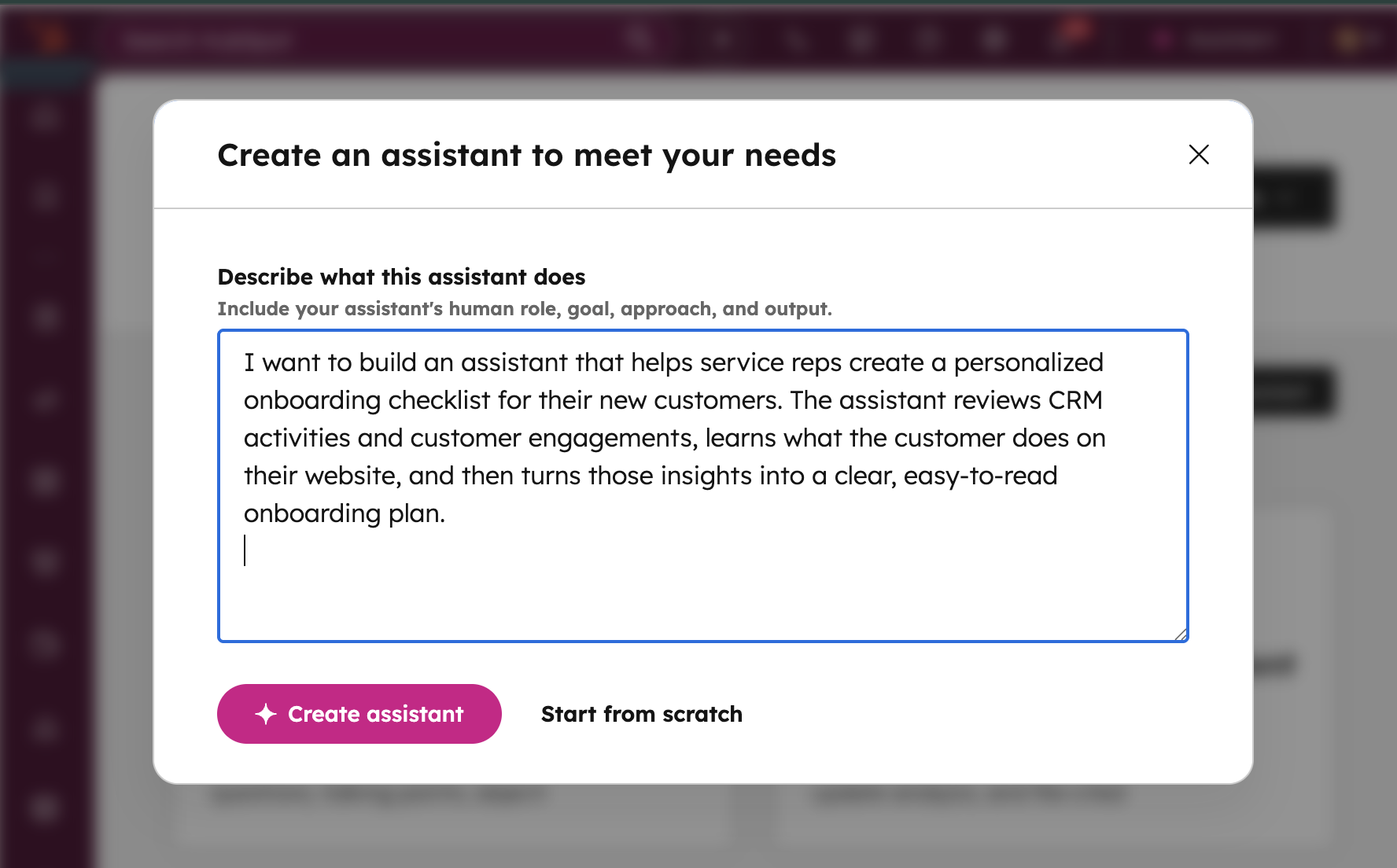
Task: Click "easy-to-read" in the description text
Action: pos(980,476)
